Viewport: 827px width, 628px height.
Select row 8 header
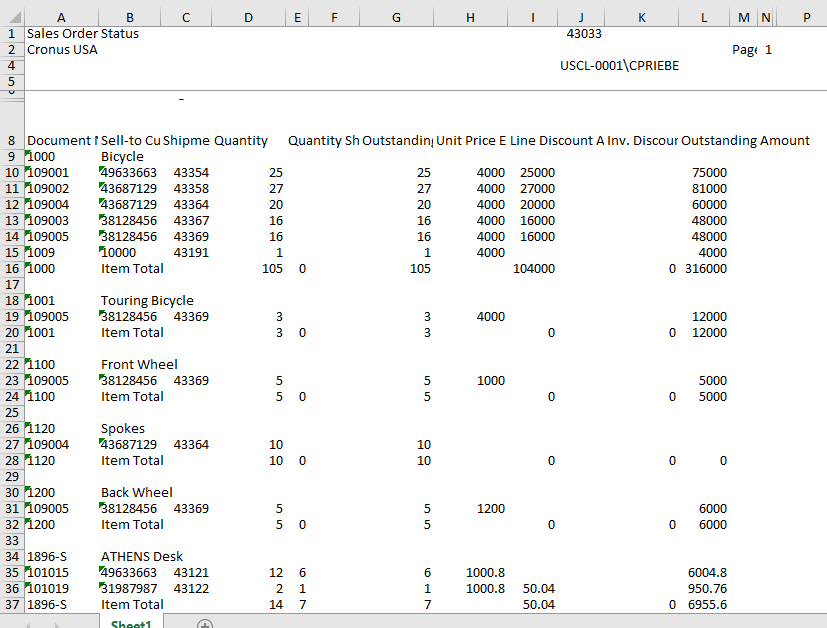pos(11,141)
